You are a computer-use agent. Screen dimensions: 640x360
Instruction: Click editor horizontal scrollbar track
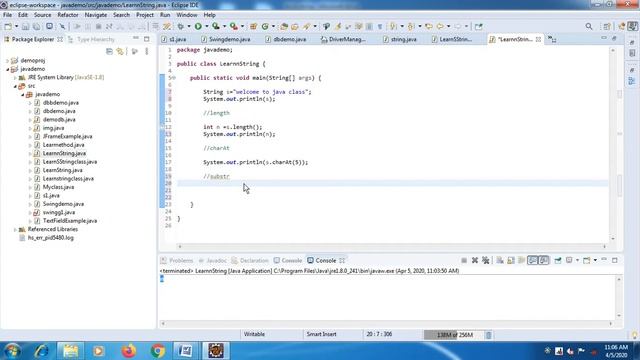(392, 246)
